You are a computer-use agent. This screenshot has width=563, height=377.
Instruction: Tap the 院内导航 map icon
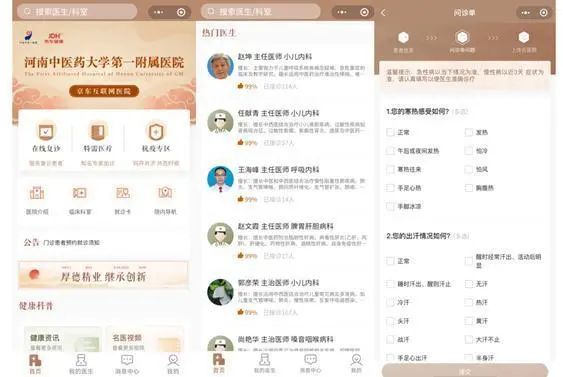click(x=165, y=193)
